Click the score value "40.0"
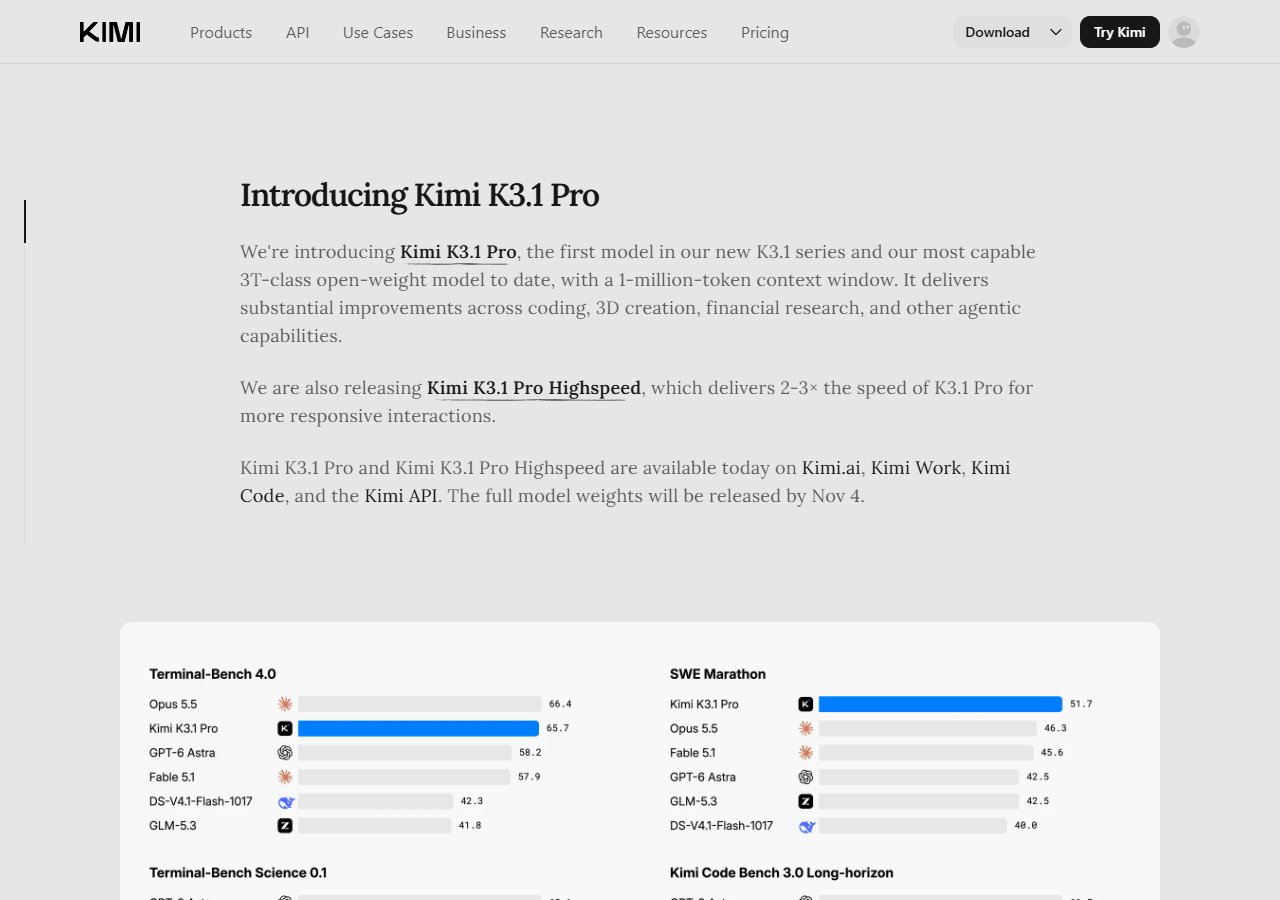Image resolution: width=1280 pixels, height=900 pixels. click(x=1026, y=826)
